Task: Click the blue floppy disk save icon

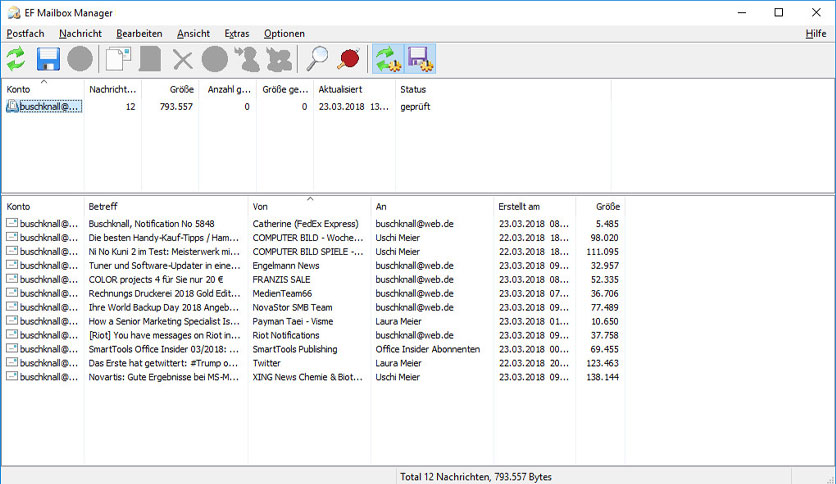Action: (x=49, y=59)
